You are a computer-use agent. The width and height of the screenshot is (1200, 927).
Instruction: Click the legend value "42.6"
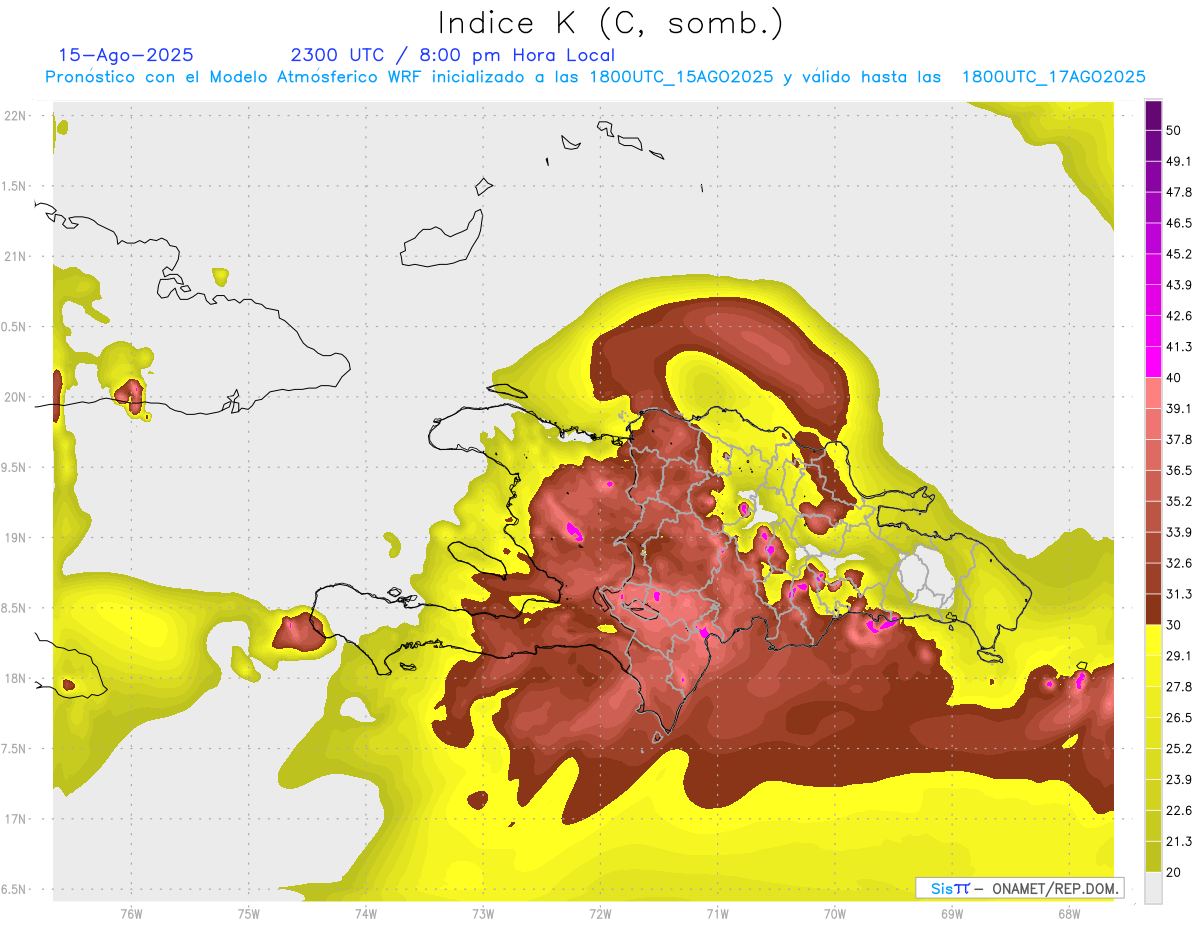click(1179, 316)
